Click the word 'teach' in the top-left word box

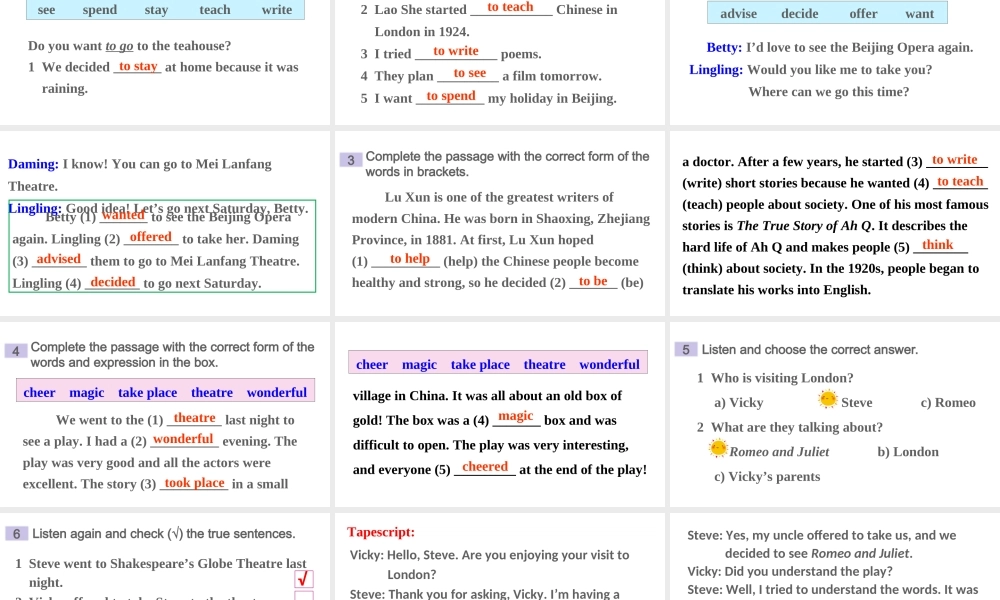click(x=215, y=10)
